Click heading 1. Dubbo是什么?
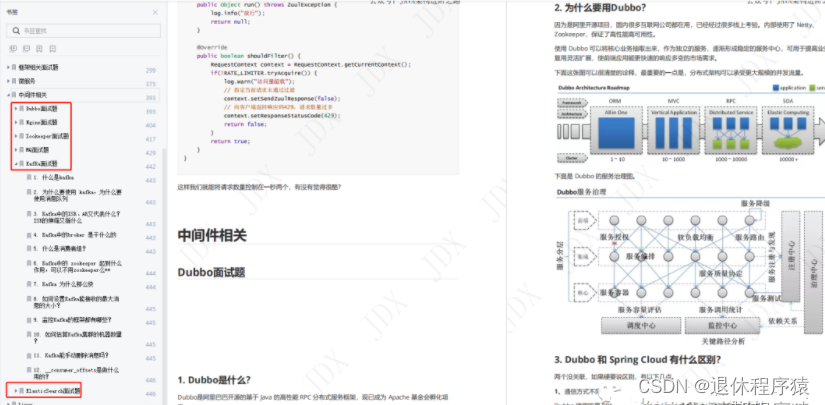This screenshot has height=405, width=825. [x=214, y=380]
